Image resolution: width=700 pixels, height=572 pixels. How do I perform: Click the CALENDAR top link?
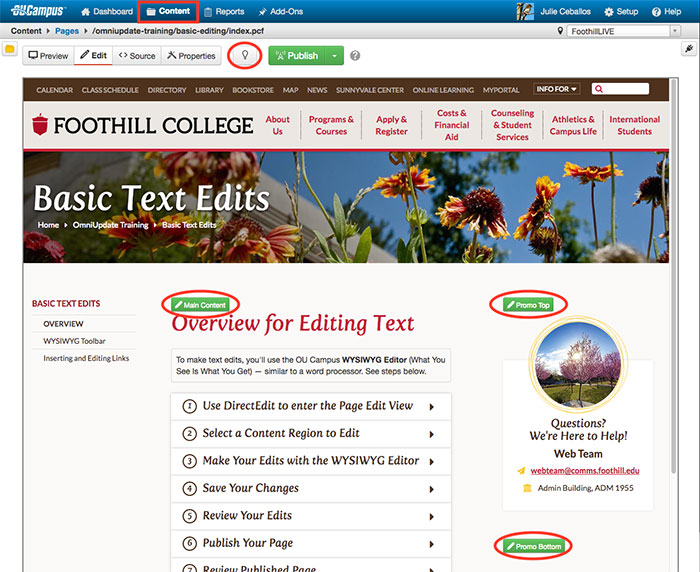pyautogui.click(x=54, y=90)
